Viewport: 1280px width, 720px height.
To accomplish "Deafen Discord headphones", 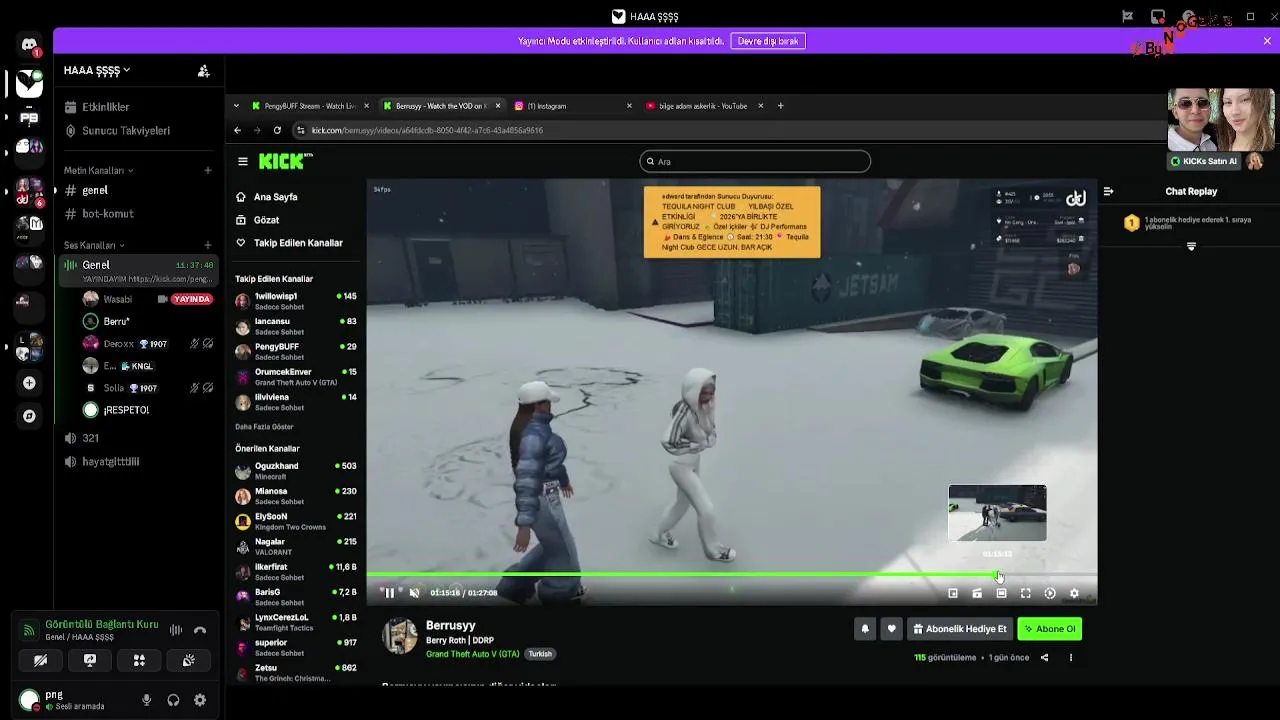I will click(x=173, y=700).
